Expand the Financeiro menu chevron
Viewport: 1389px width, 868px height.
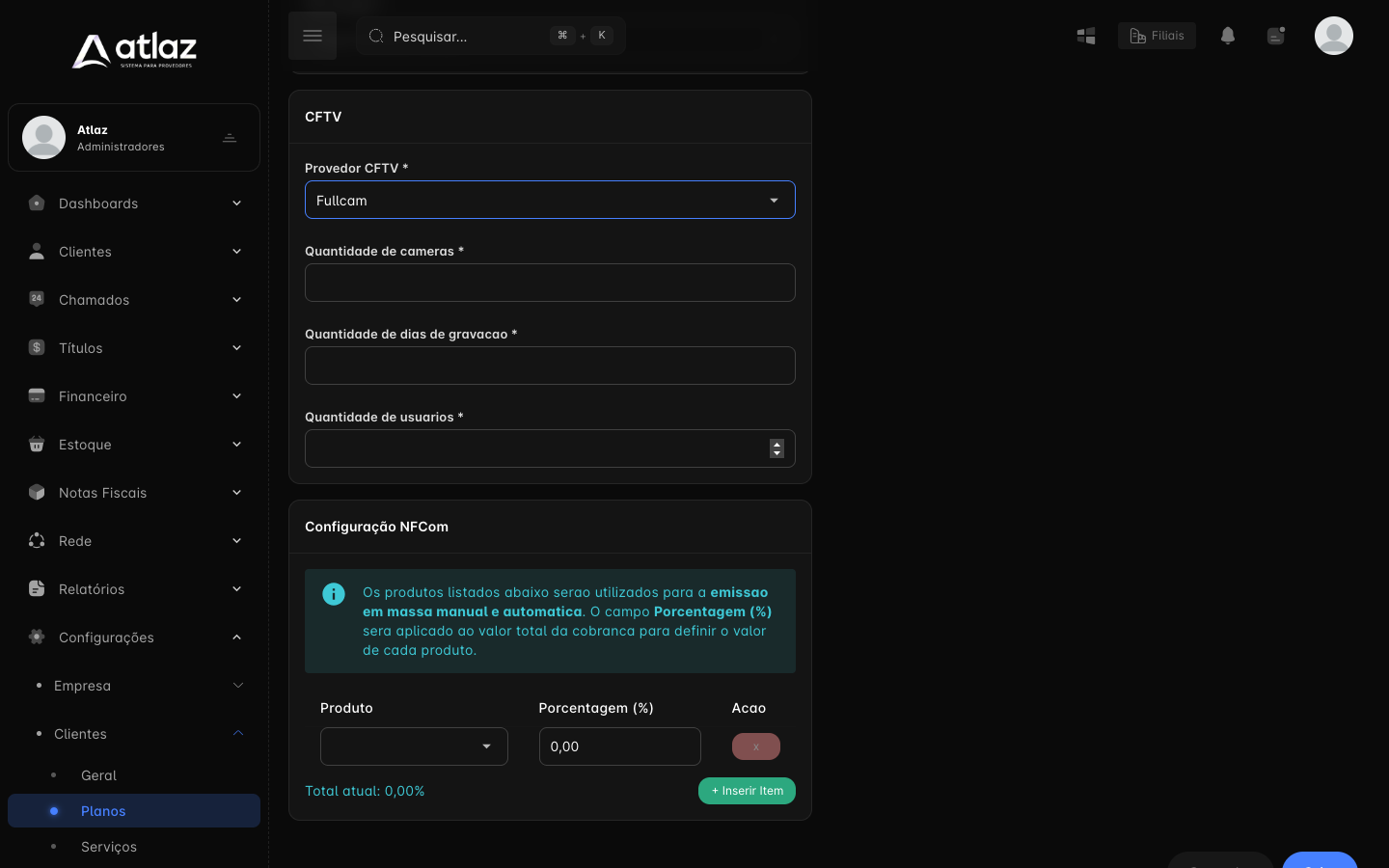236,395
